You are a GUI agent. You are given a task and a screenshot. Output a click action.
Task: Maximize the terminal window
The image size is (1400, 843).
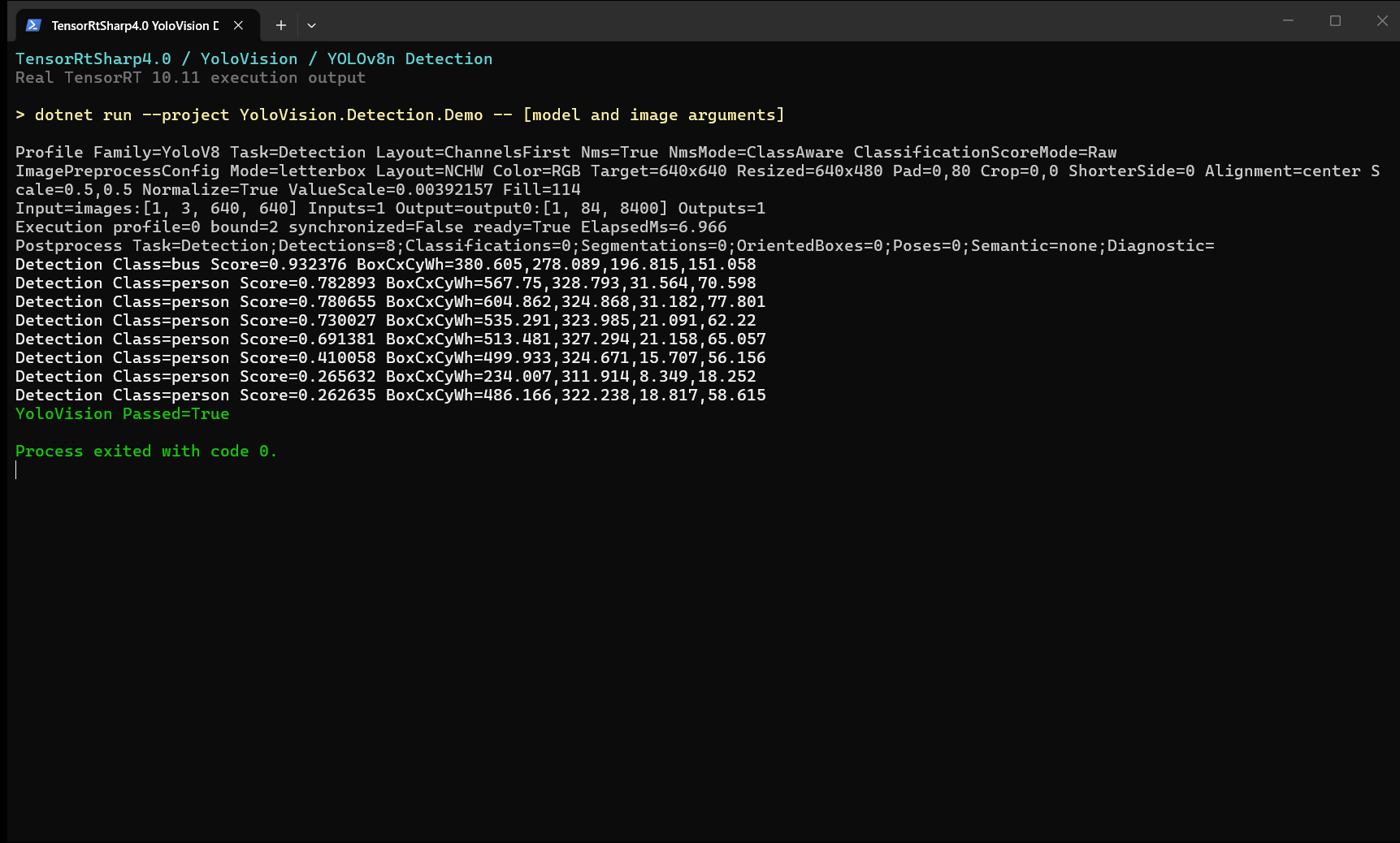click(x=1335, y=21)
